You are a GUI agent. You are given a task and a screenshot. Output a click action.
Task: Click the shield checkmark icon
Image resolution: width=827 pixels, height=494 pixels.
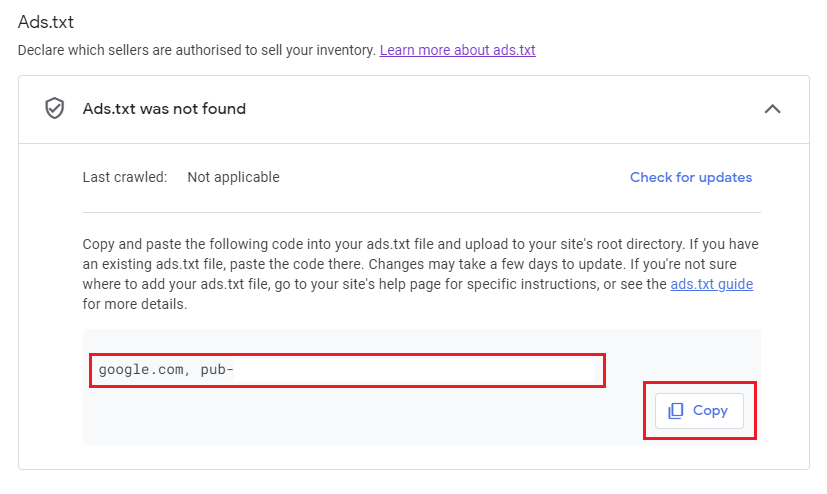coord(54,109)
